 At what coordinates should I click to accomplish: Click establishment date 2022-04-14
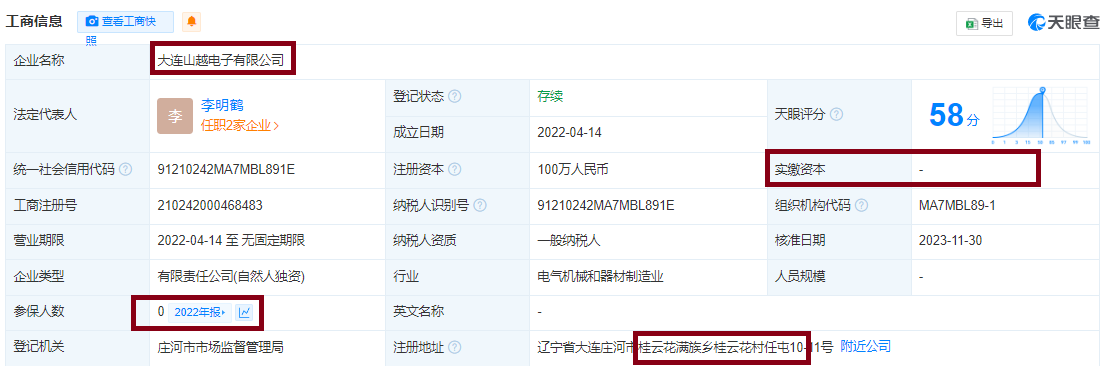click(569, 132)
